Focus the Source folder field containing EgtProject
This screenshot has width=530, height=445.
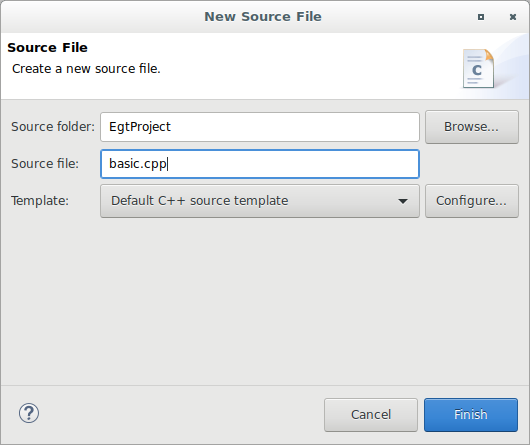tap(260, 127)
